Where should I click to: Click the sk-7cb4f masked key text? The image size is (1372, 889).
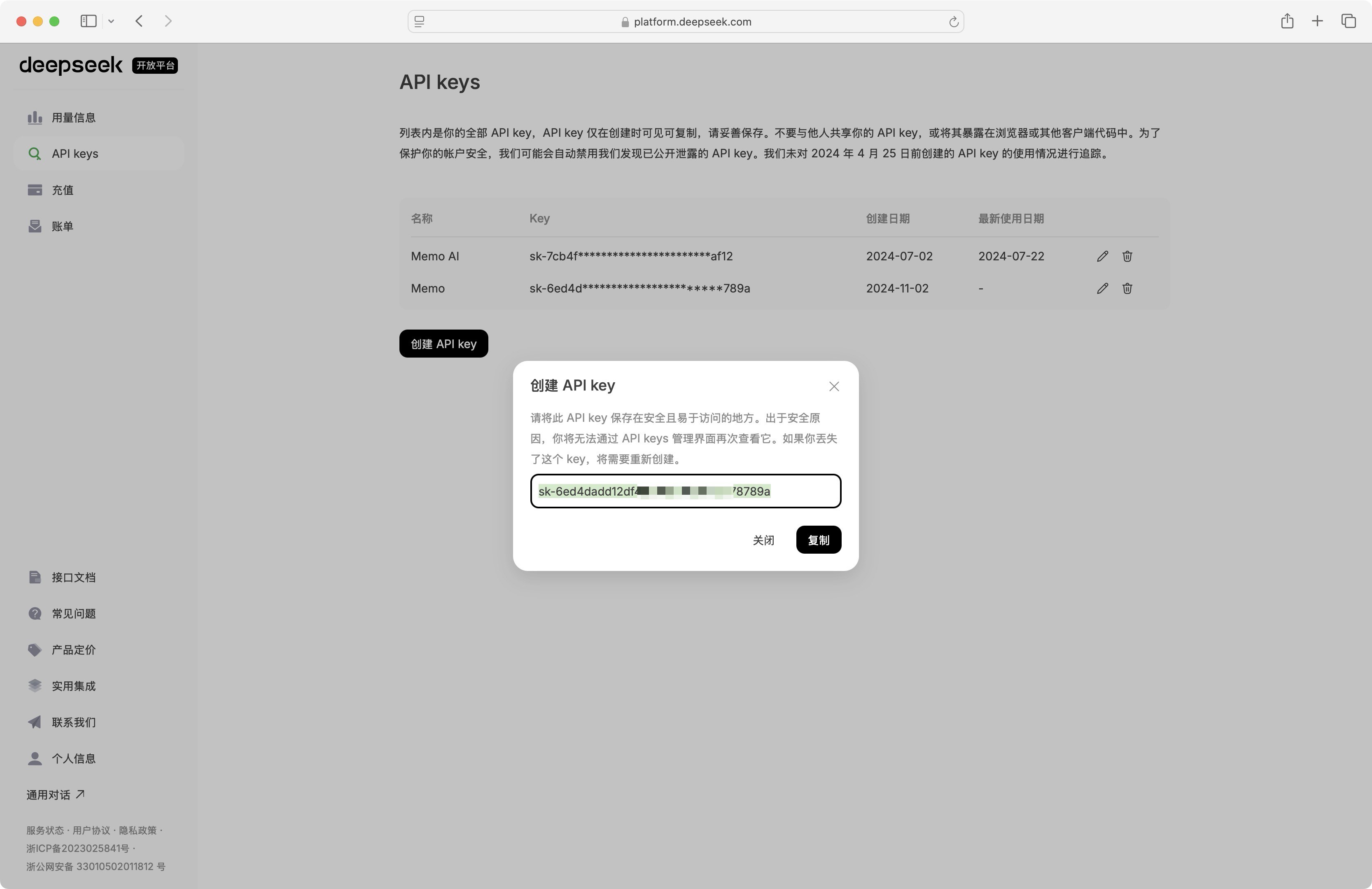[x=631, y=256]
